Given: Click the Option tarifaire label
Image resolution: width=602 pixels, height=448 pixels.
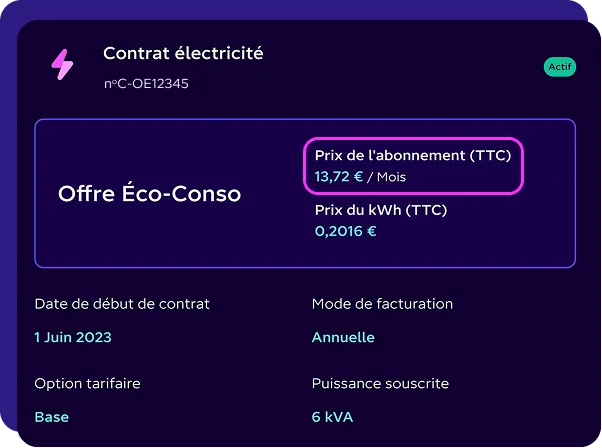Looking at the screenshot, I should [x=87, y=384].
